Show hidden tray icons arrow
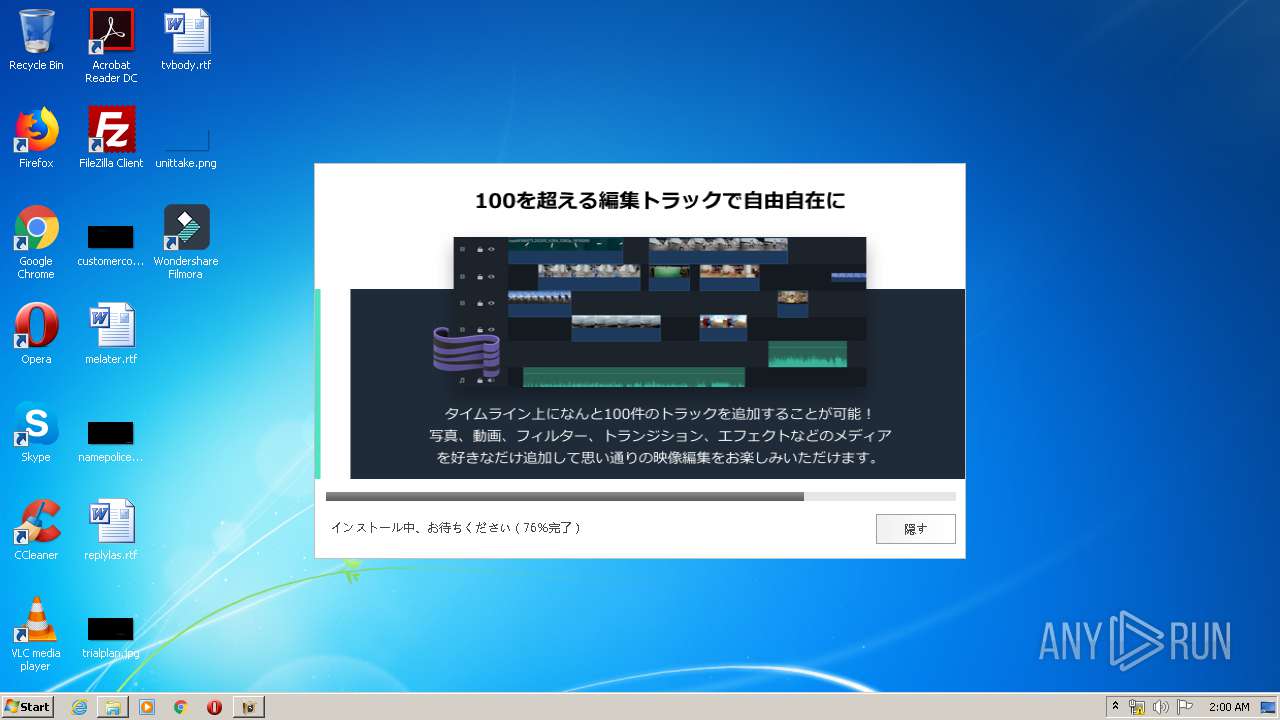1280x720 pixels. pyautogui.click(x=1115, y=707)
